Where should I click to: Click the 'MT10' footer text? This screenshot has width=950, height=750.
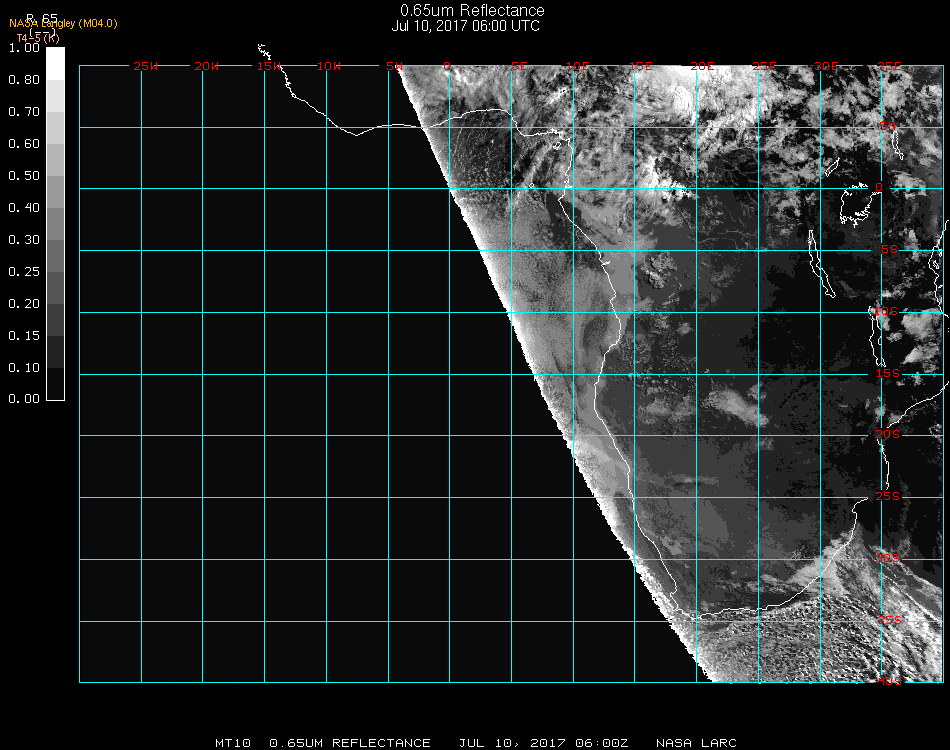tap(233, 743)
